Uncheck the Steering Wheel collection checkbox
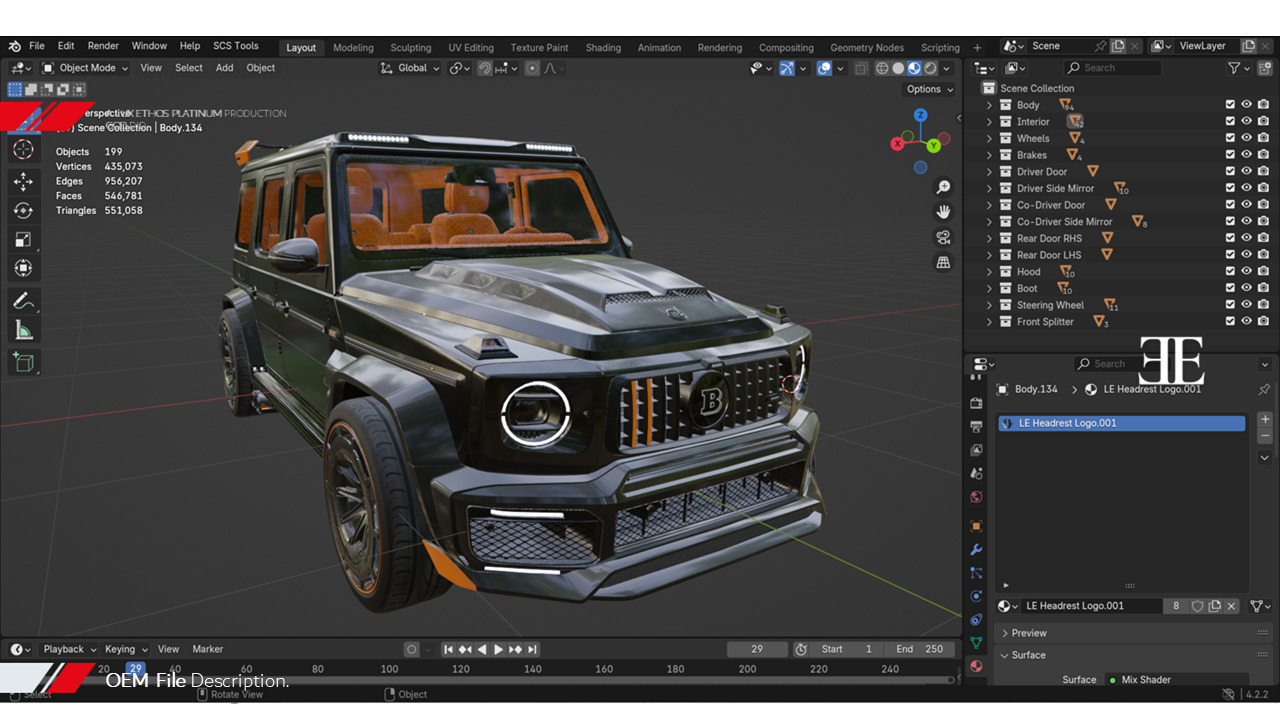Screen dimensions: 1280x720 point(1230,305)
